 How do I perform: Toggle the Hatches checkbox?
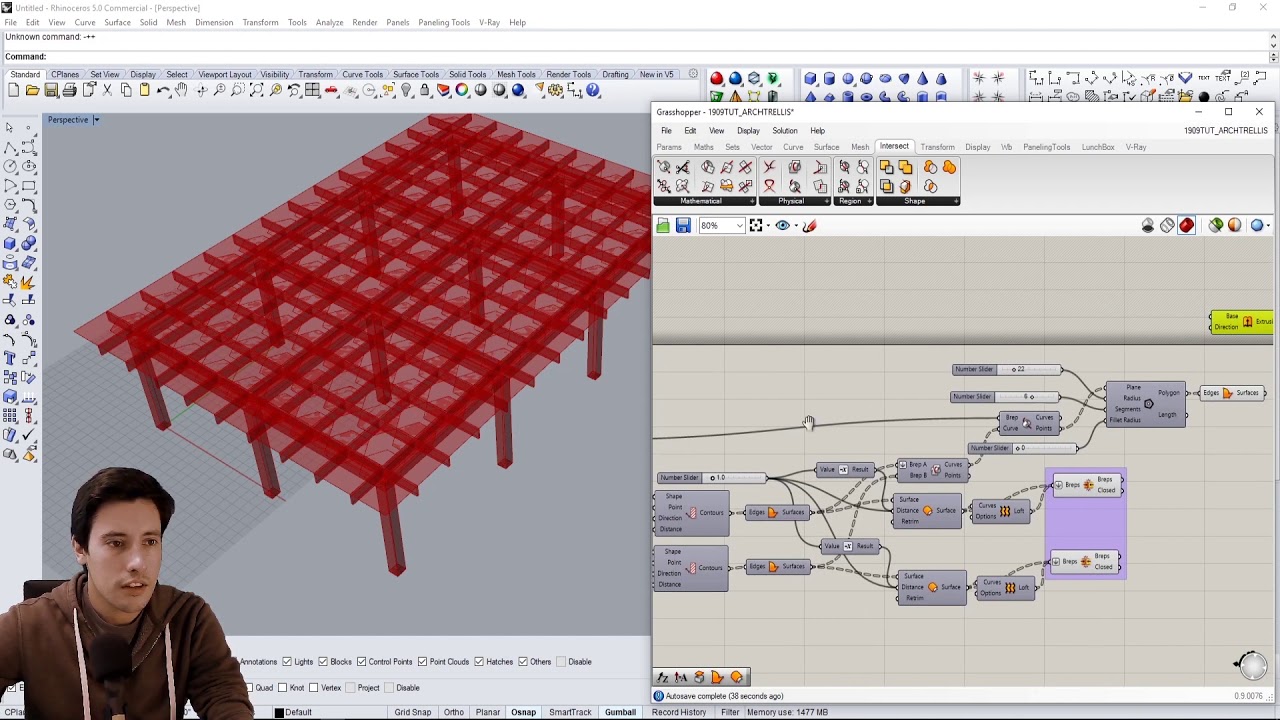tap(479, 662)
